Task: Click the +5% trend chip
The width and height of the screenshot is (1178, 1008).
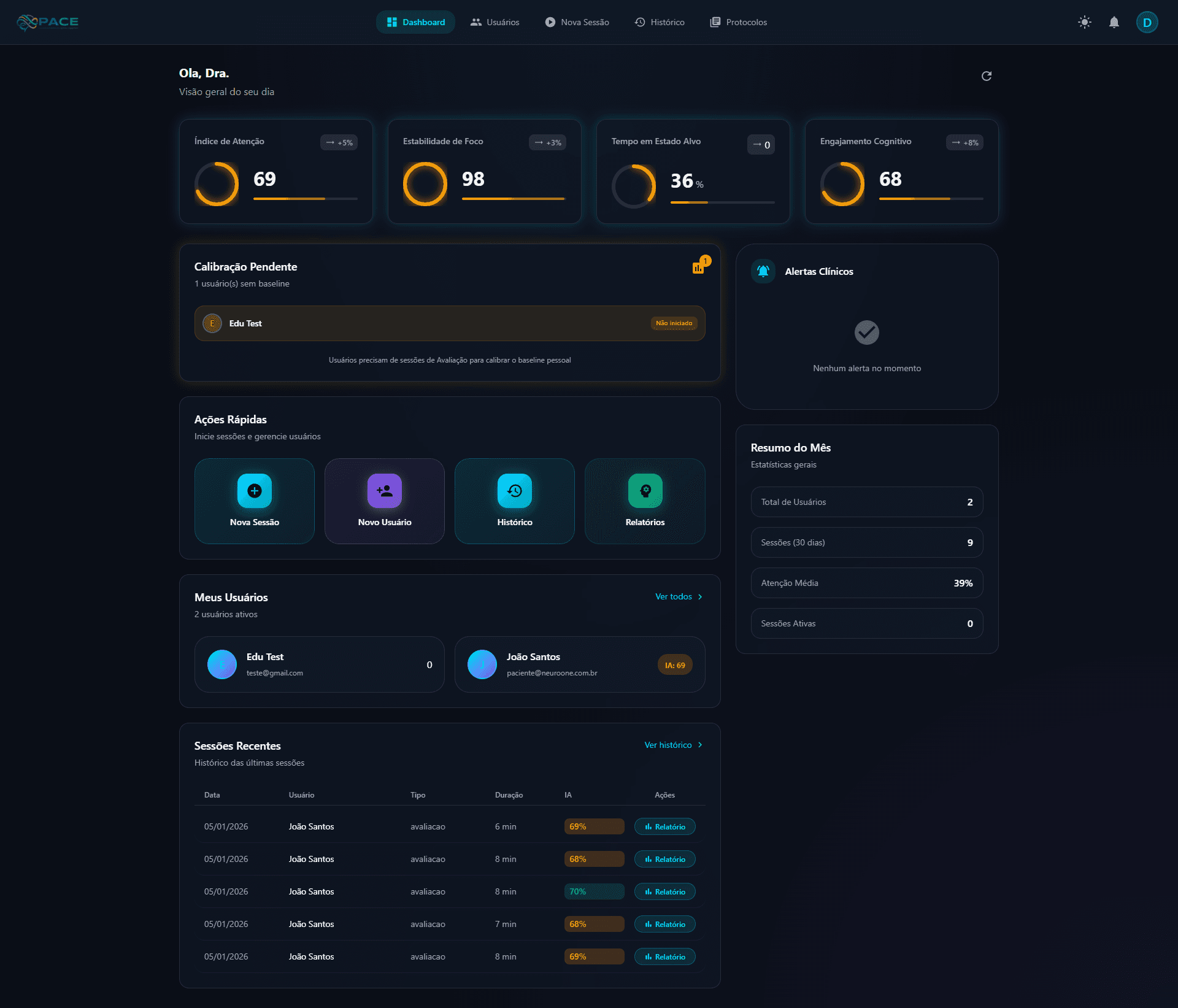Action: 339,142
